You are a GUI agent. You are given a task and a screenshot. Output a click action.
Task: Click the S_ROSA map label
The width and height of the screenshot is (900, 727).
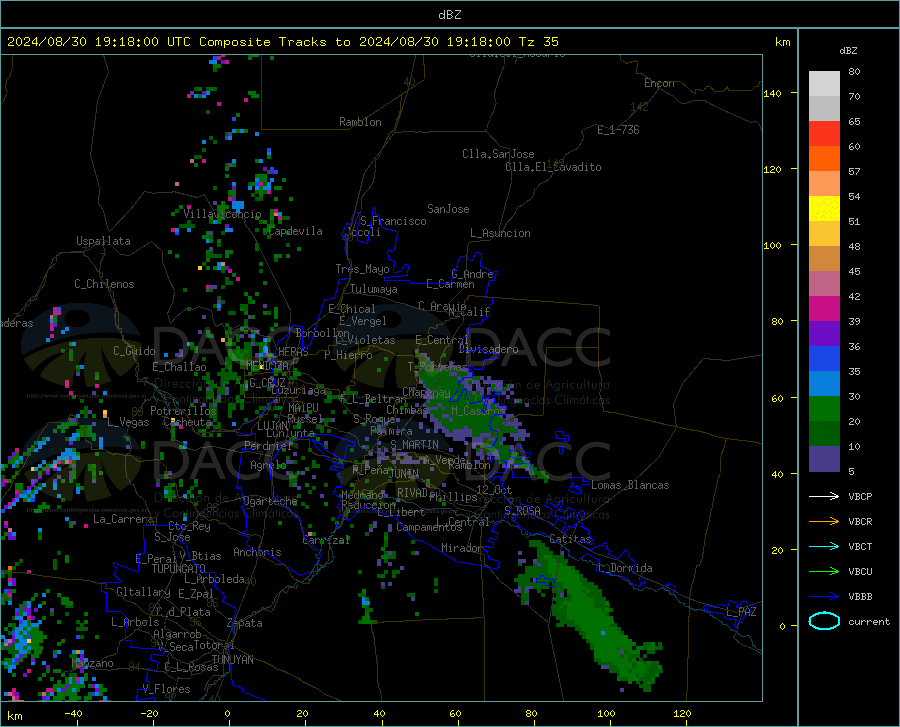pyautogui.click(x=522, y=510)
